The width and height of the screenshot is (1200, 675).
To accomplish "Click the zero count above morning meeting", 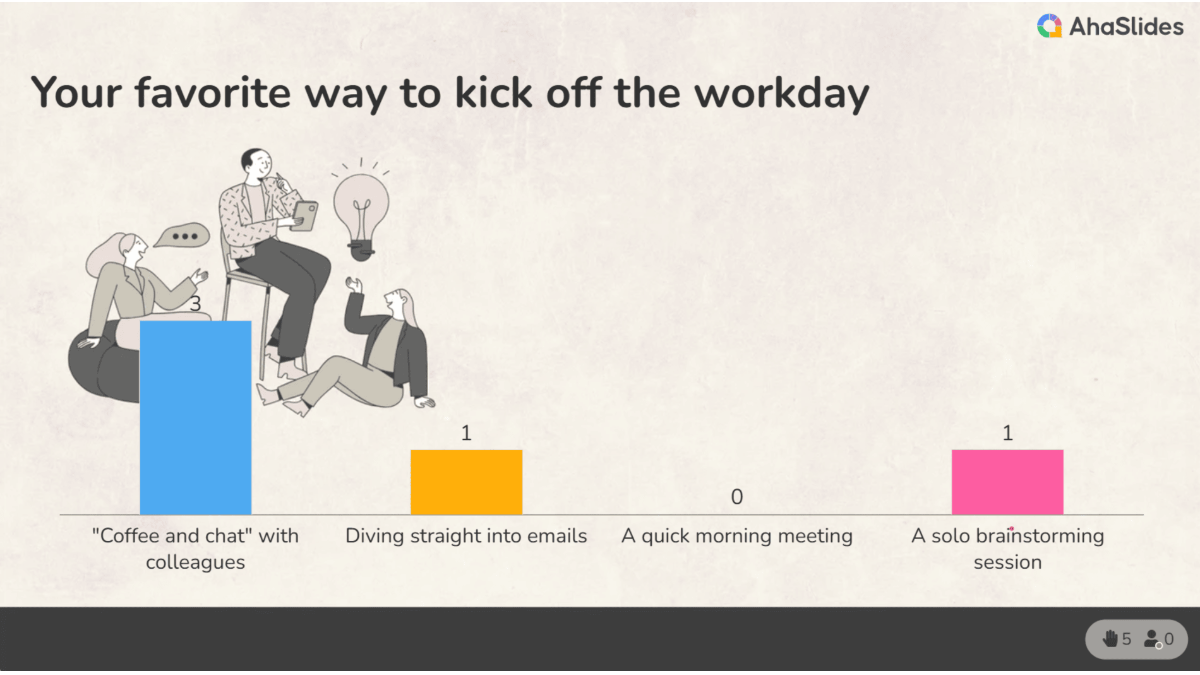I will click(737, 497).
